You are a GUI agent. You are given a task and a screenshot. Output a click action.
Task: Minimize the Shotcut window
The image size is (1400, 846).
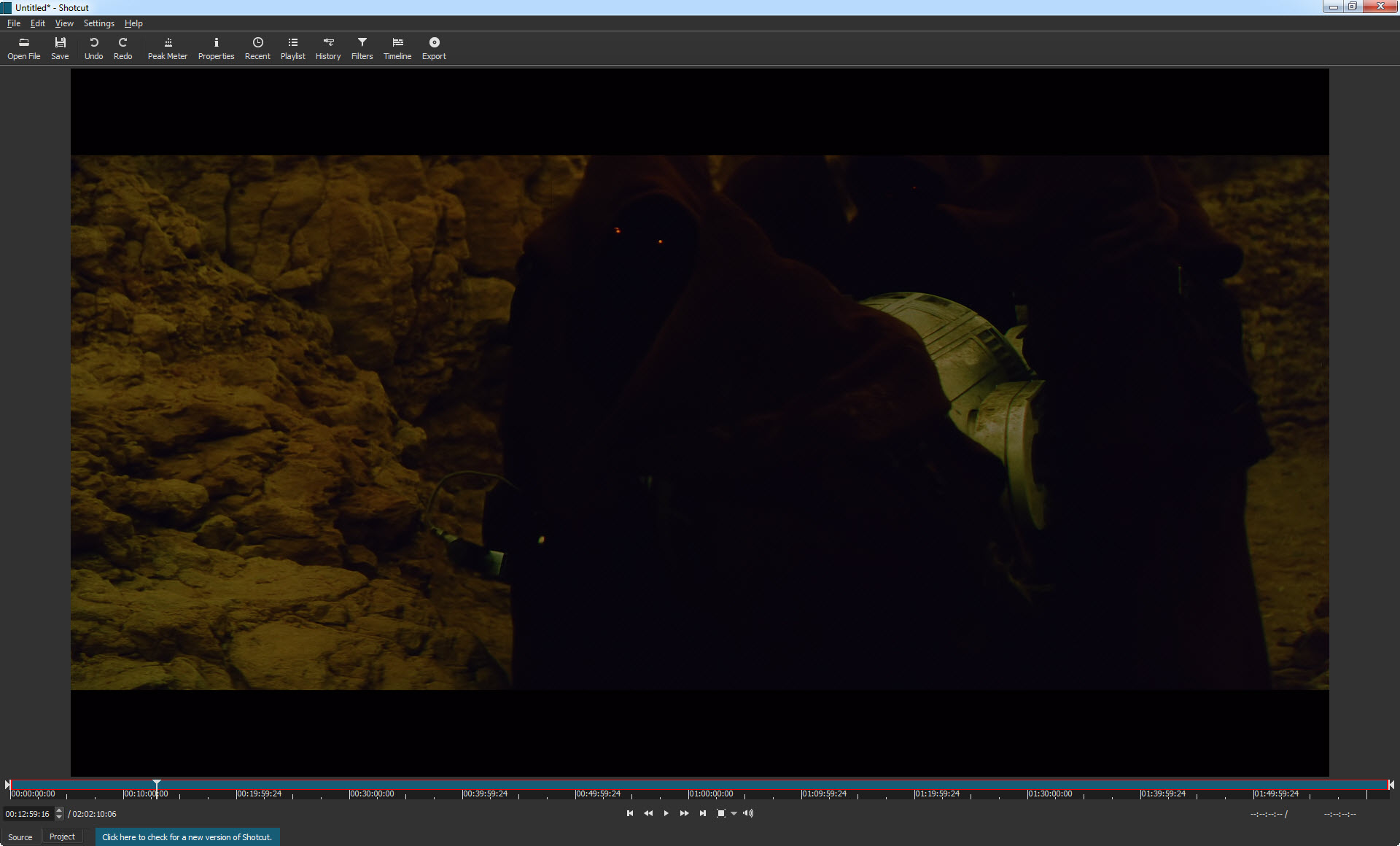pos(1334,7)
